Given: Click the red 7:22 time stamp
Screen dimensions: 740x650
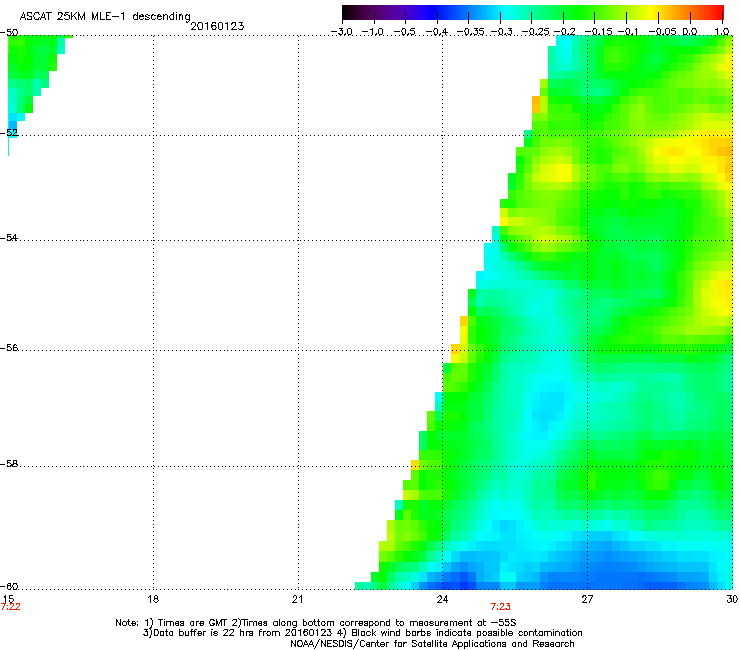Looking at the screenshot, I should coord(10,607).
